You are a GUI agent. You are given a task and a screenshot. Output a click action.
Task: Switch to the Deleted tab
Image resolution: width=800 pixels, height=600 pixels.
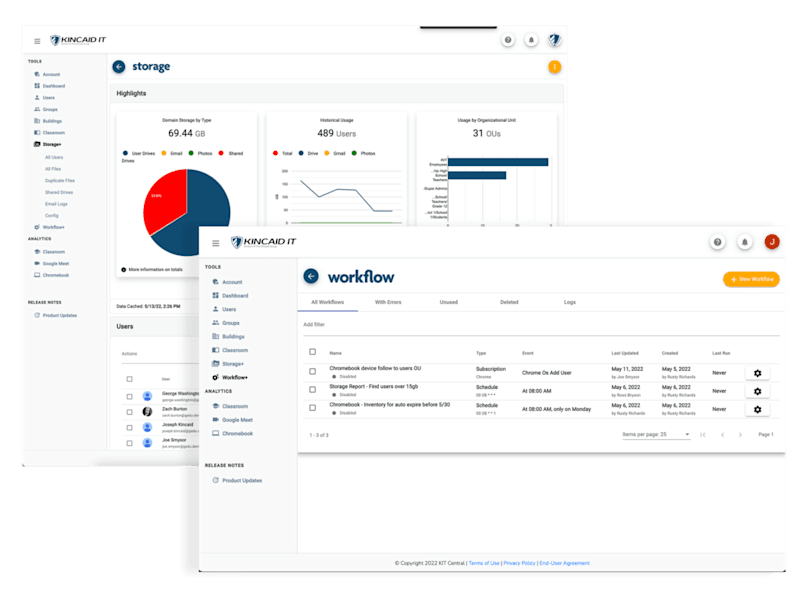tap(509, 302)
